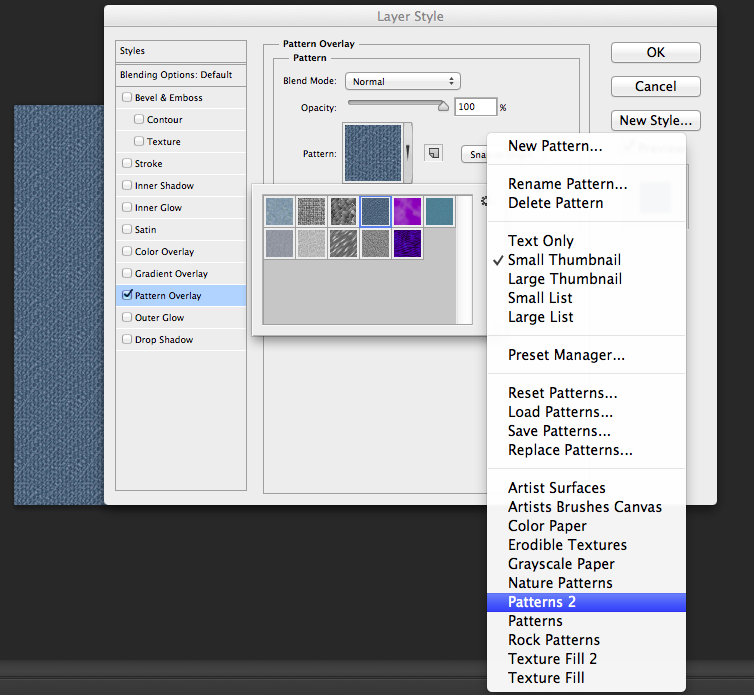This screenshot has width=754, height=695.
Task: Turn on the Satin checkbox
Action: (127, 229)
